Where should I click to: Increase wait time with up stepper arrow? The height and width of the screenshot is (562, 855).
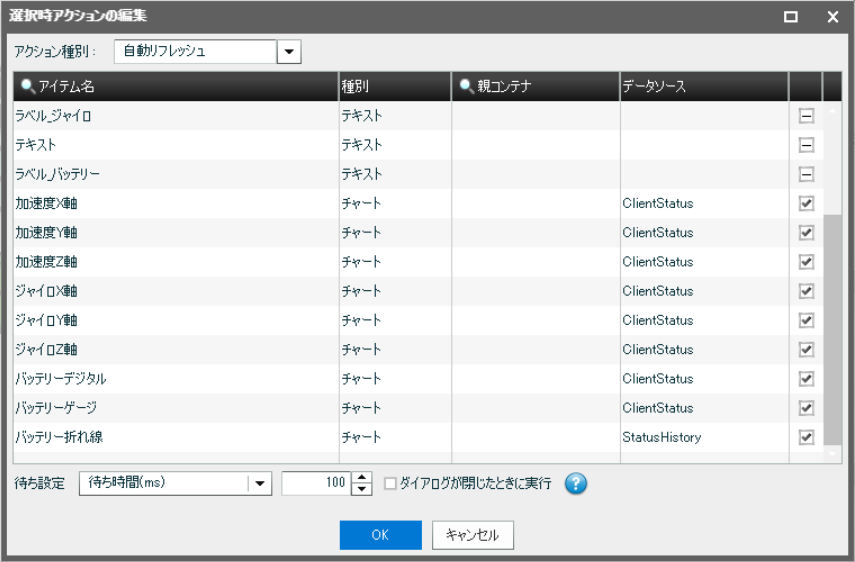tap(363, 478)
